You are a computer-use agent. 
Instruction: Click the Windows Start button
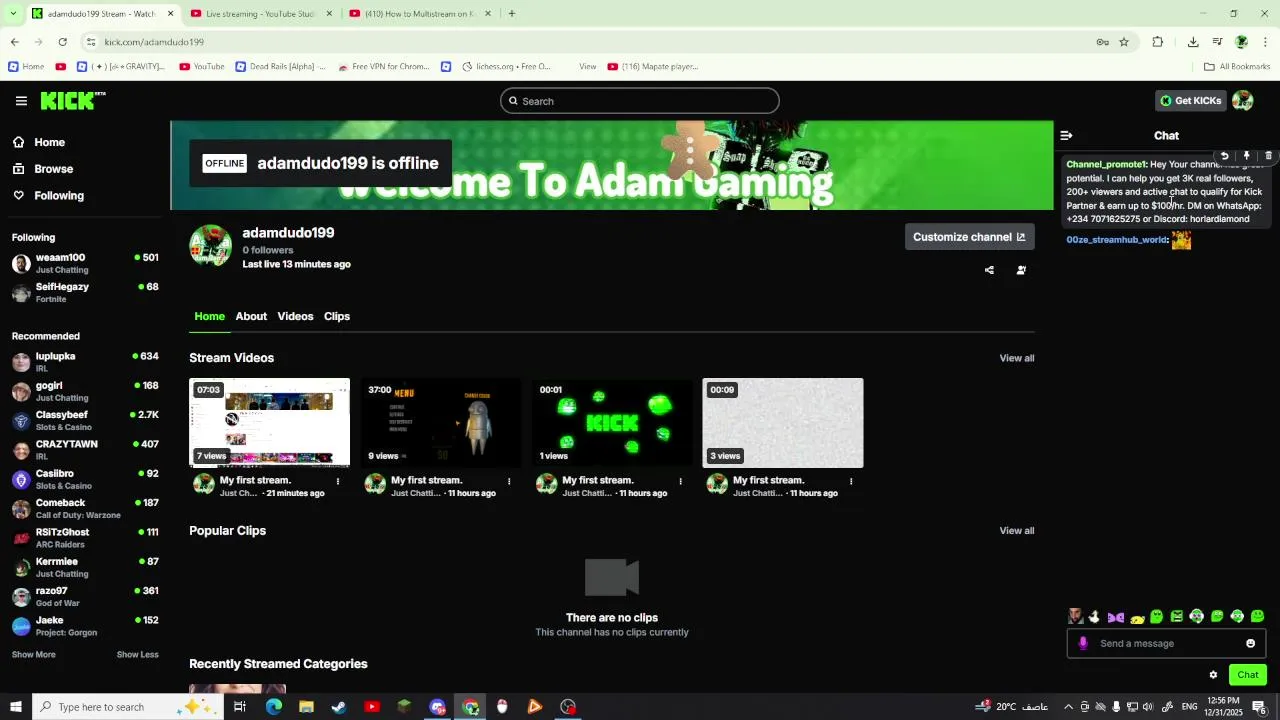pos(16,707)
